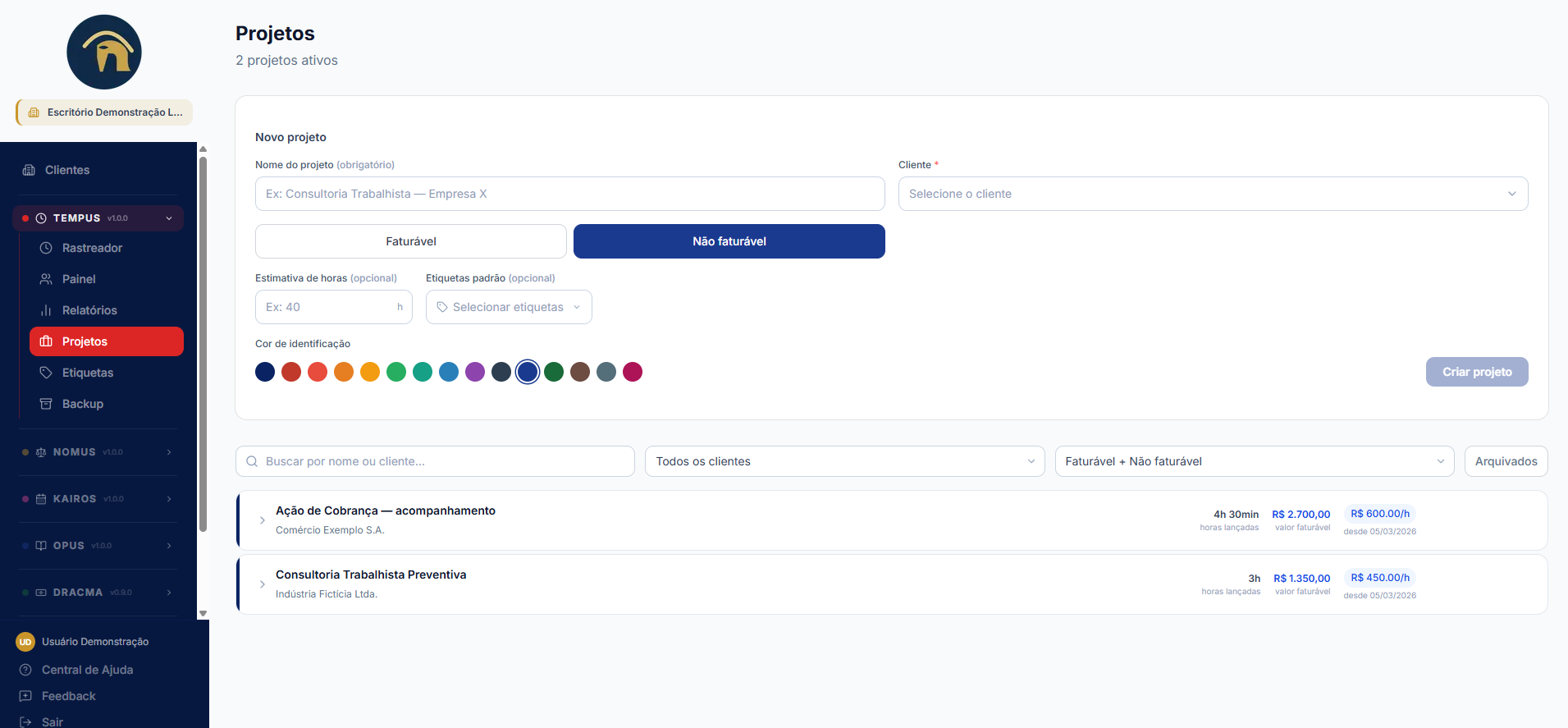Toggle the Arquivados filter
1568x728 pixels.
[1506, 461]
